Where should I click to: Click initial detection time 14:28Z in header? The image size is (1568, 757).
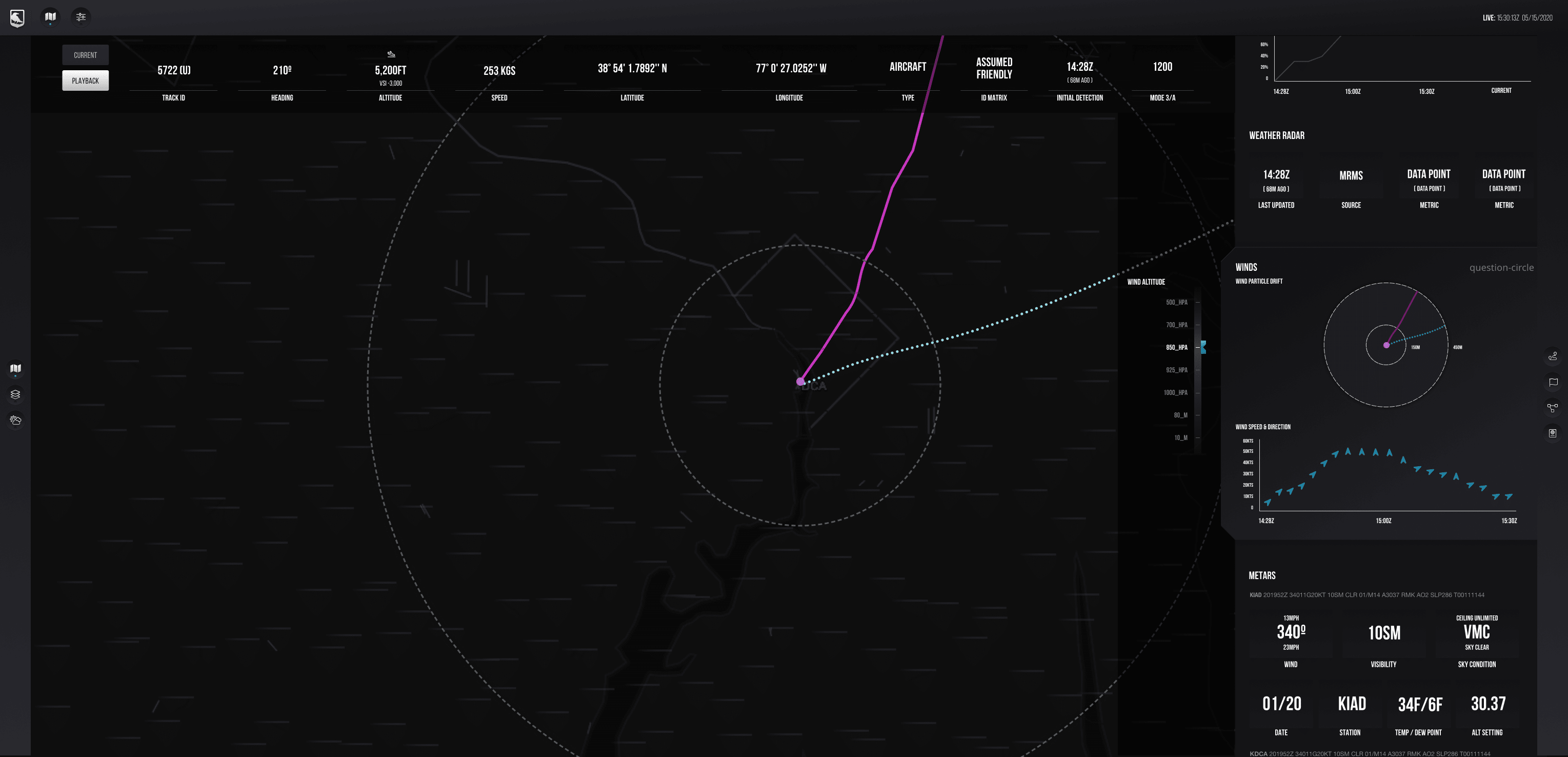(x=1079, y=66)
